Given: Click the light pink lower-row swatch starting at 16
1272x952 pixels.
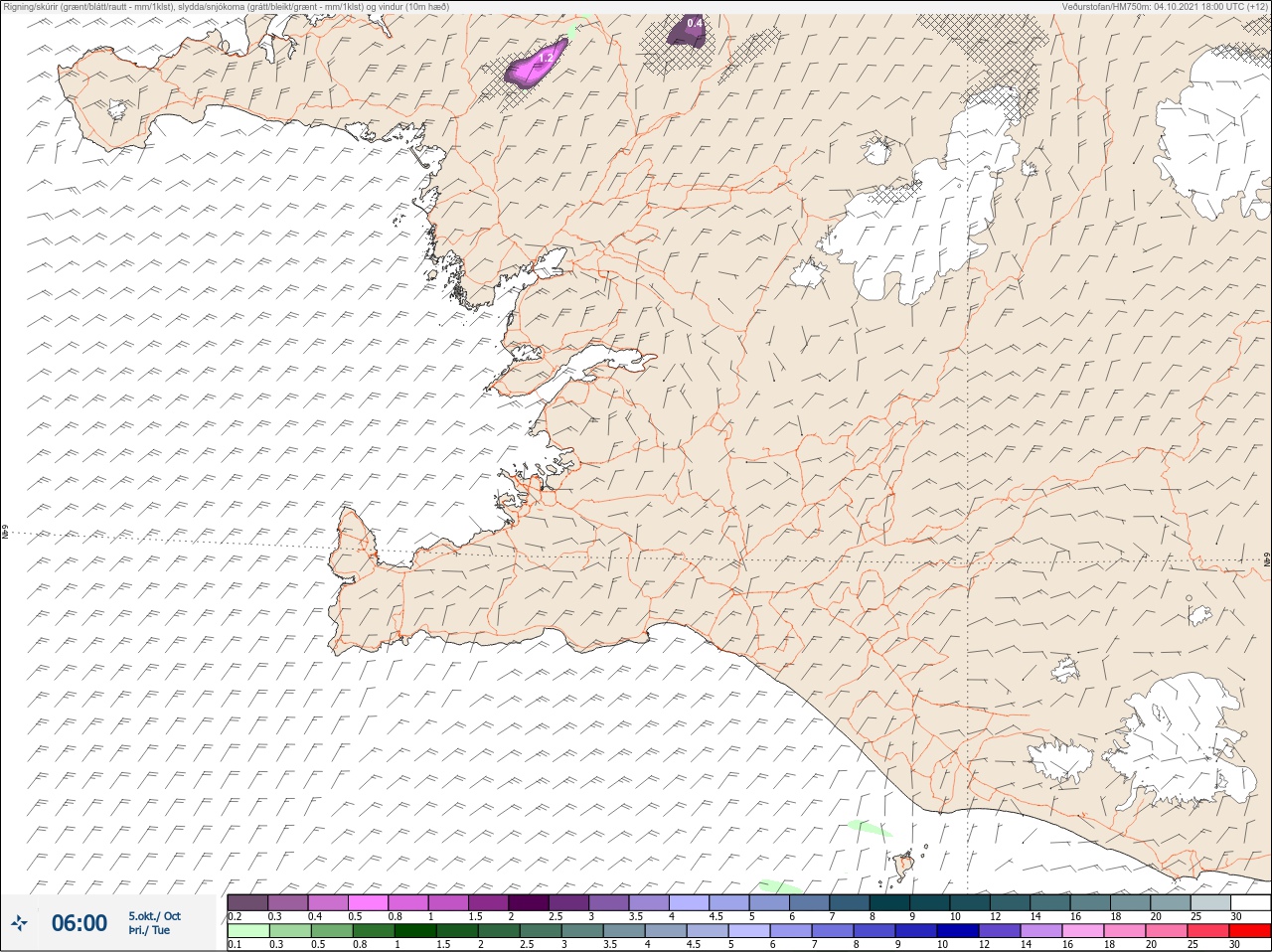Looking at the screenshot, I should point(1085,931).
